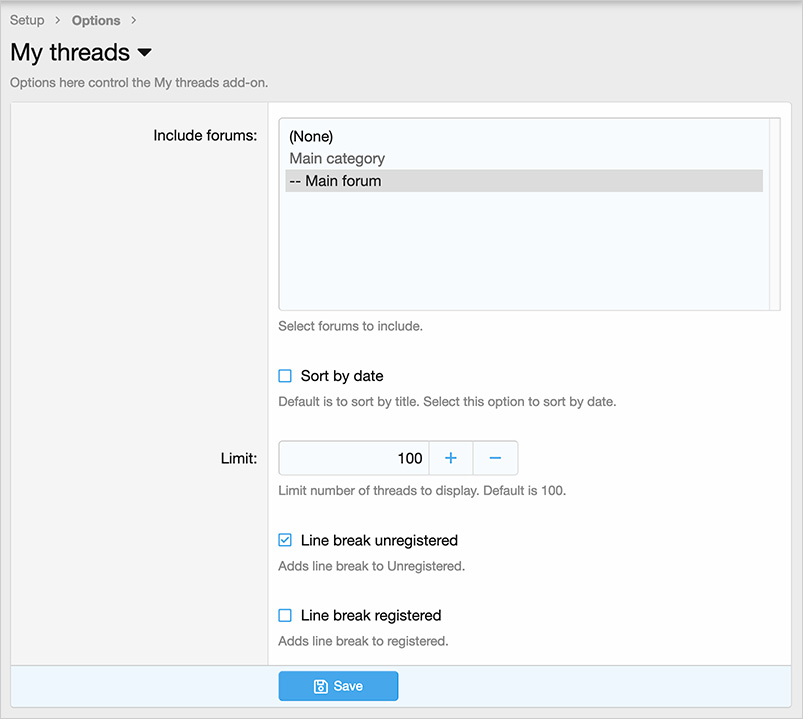This screenshot has width=803, height=719.
Task: Select 'Main category' in the forums list
Action: coord(337,158)
